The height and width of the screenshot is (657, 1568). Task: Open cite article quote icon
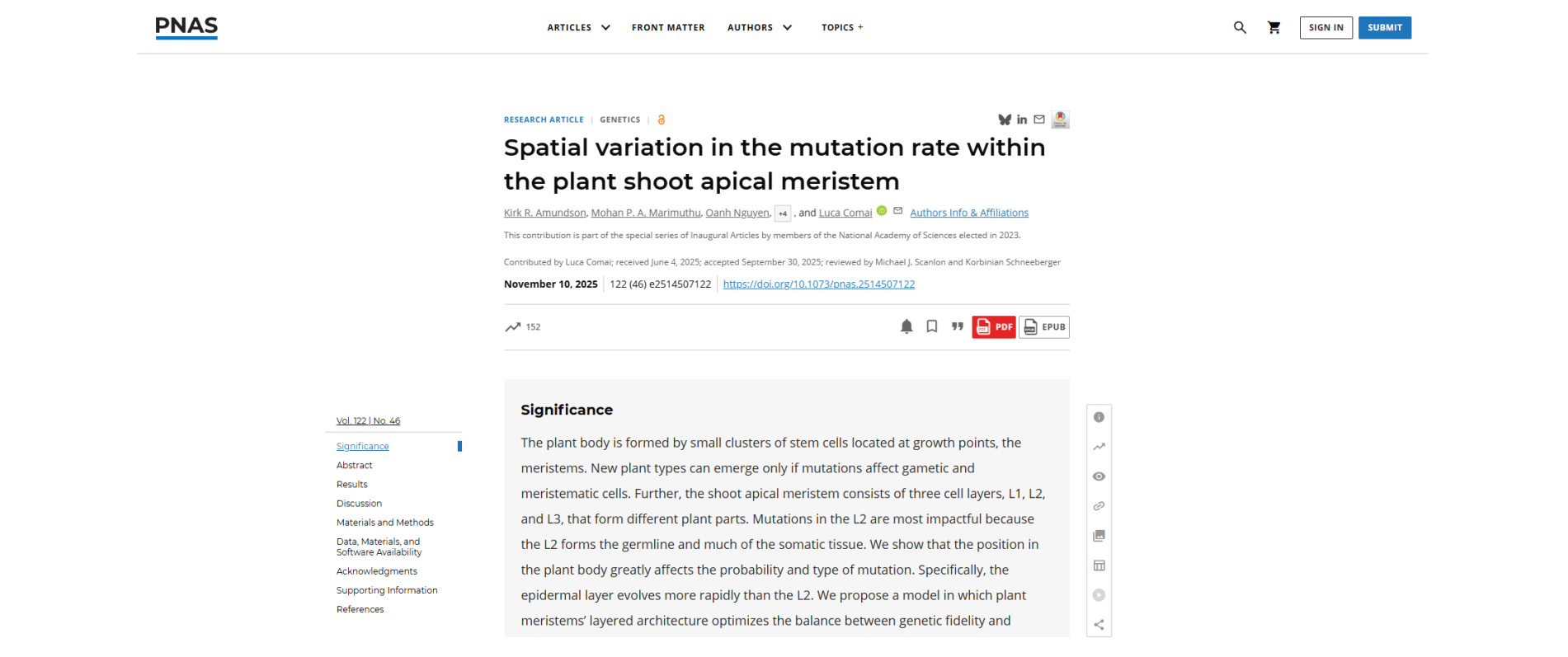pyautogui.click(x=958, y=326)
